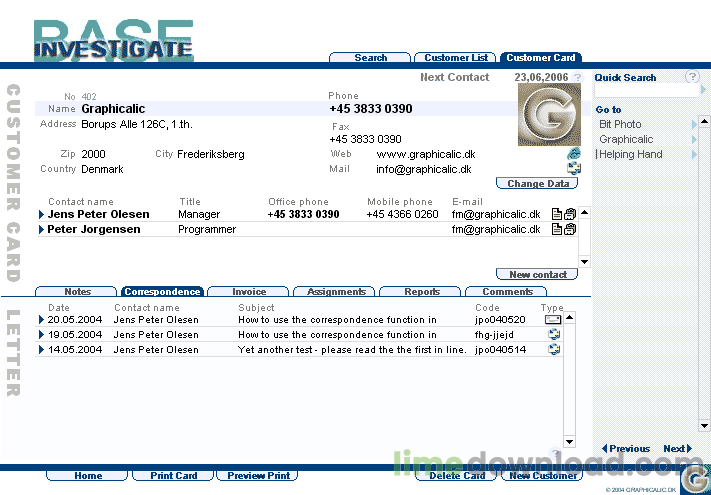Screen dimensions: 711x495
Task: Switch to the Invoice tab
Action: [248, 291]
